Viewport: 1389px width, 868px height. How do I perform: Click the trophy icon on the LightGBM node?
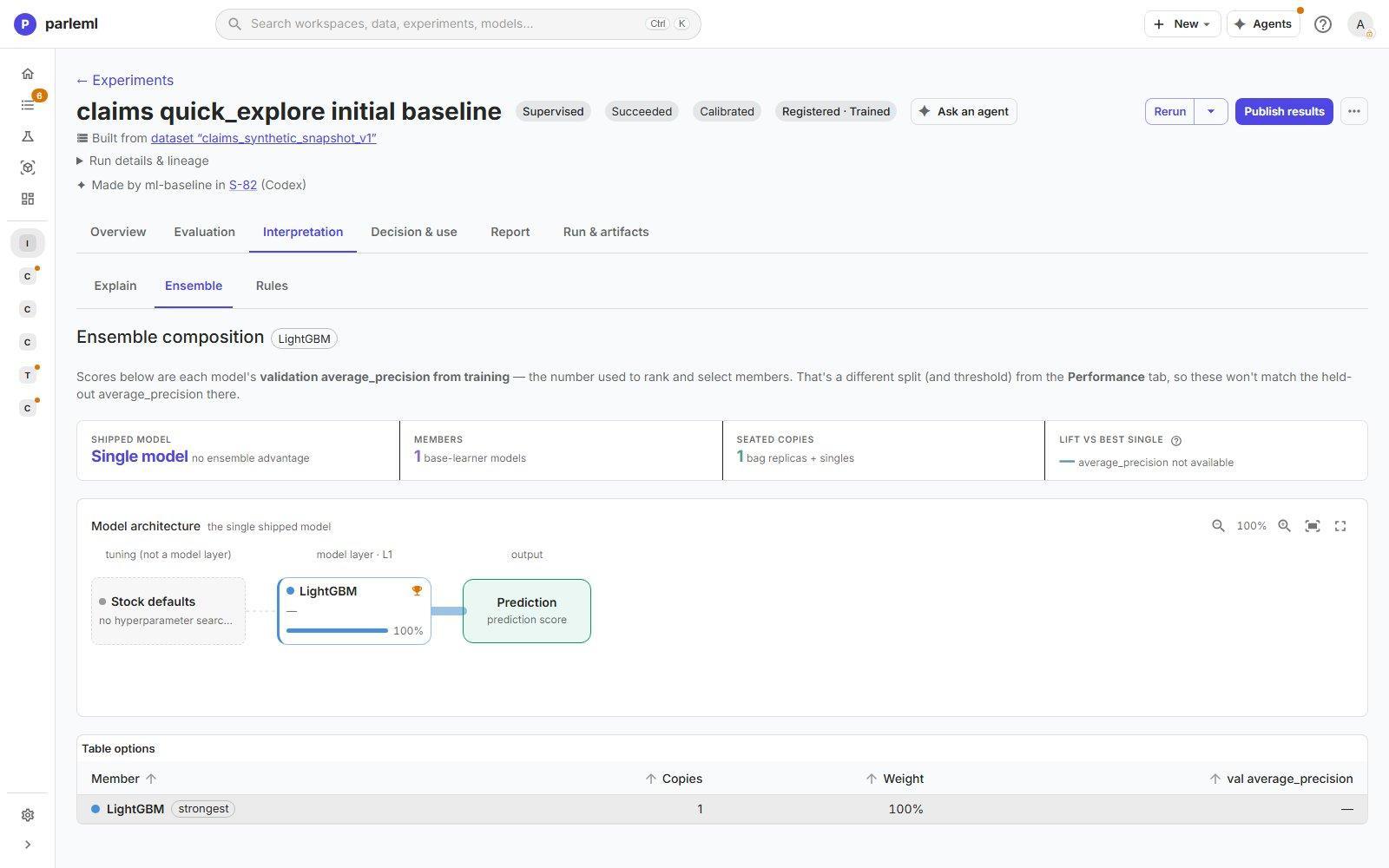[417, 591]
